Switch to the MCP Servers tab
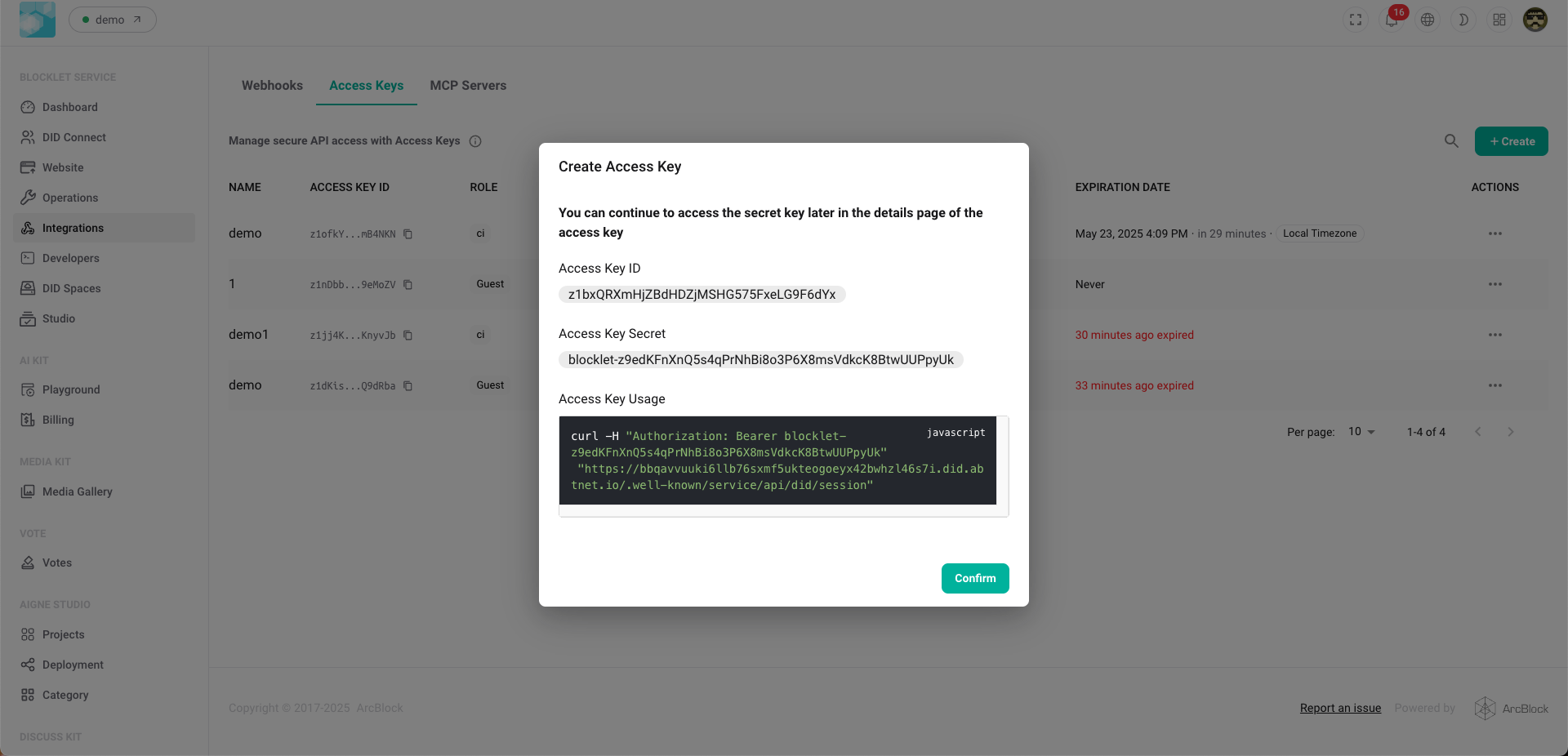1568x756 pixels. tap(468, 86)
